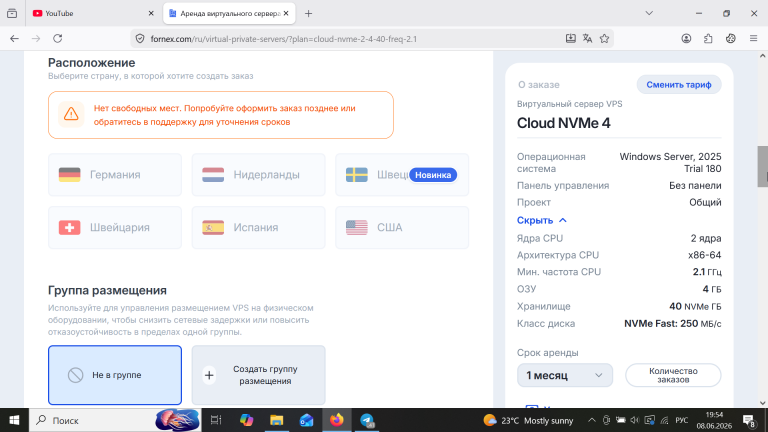Select Нидерланды location card
The image size is (768, 432).
(x=258, y=175)
